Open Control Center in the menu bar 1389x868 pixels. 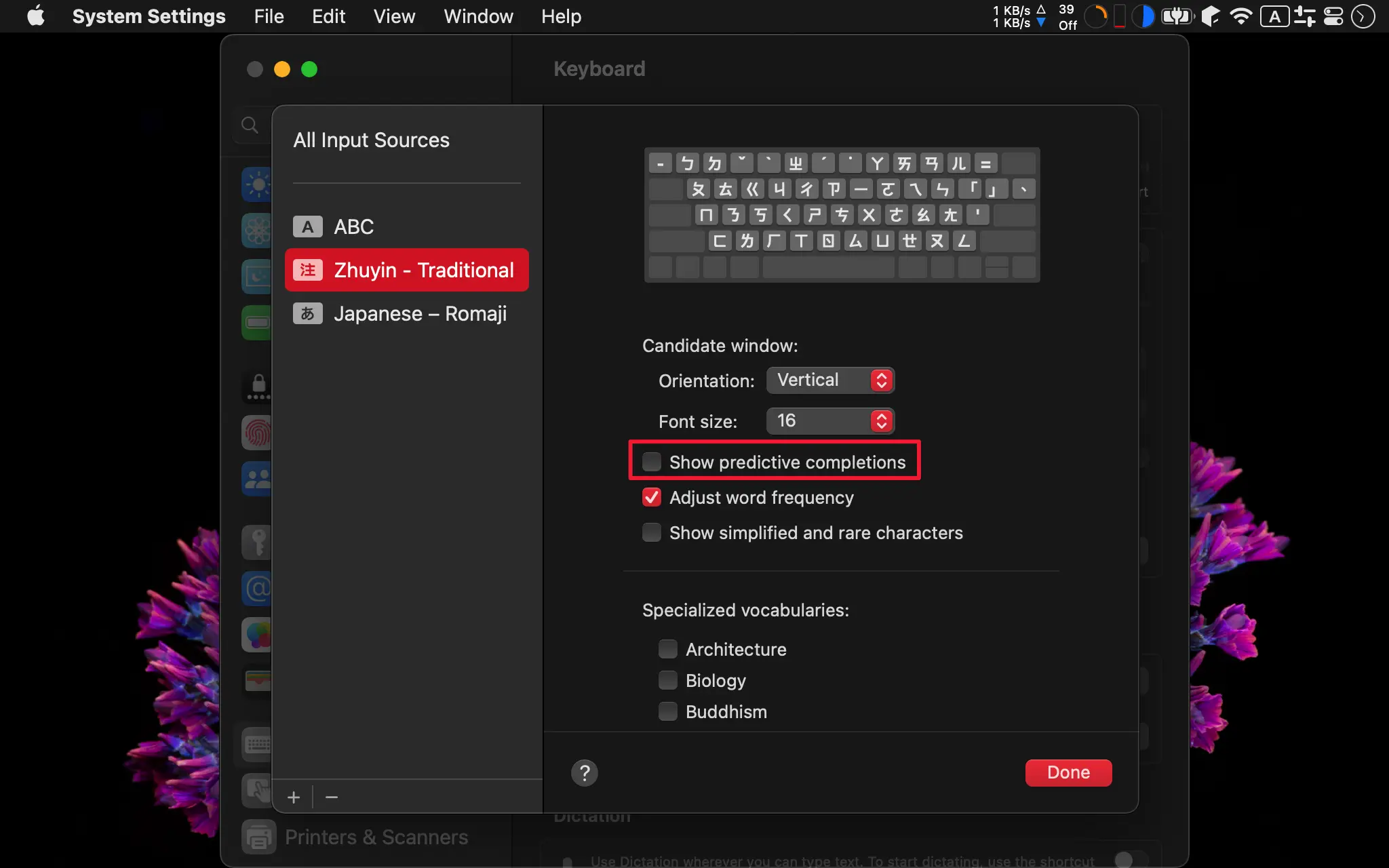[1333, 16]
